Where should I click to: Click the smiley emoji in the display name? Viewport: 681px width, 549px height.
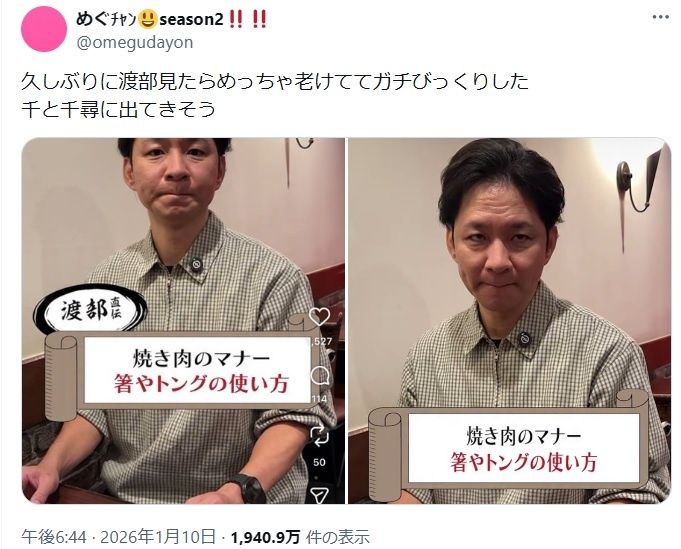tap(147, 19)
